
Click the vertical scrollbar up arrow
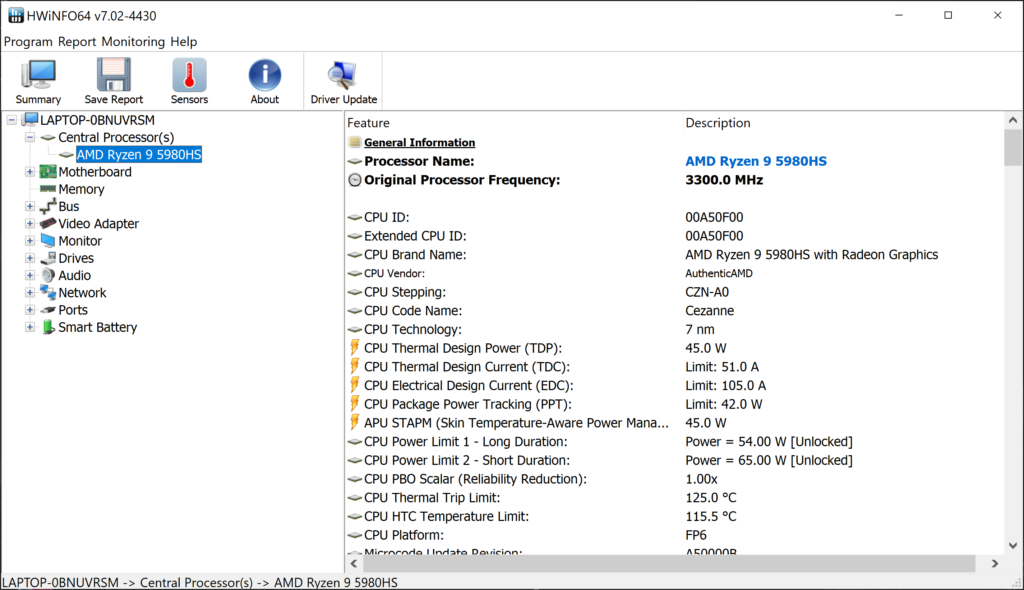coord(1013,120)
